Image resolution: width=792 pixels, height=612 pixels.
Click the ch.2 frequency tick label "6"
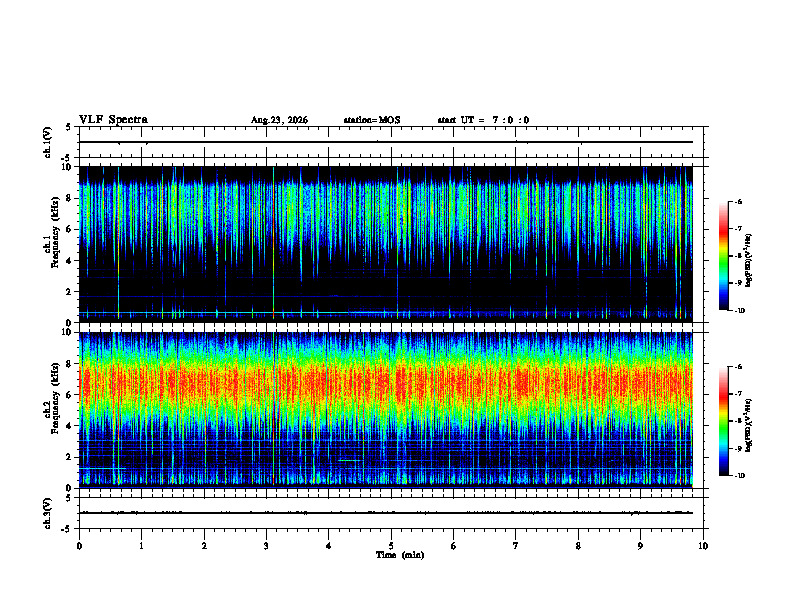[70, 395]
